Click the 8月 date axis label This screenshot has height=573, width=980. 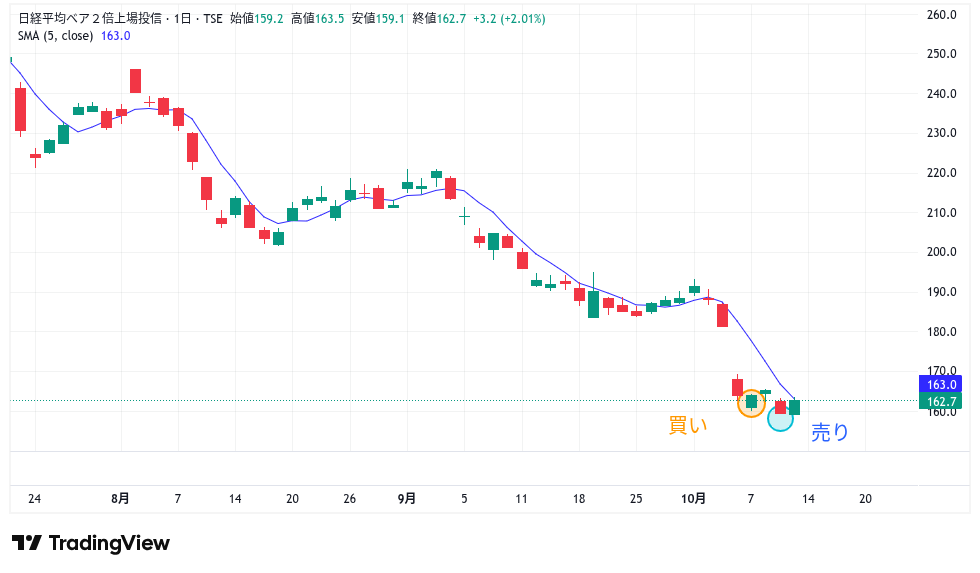[x=120, y=498]
